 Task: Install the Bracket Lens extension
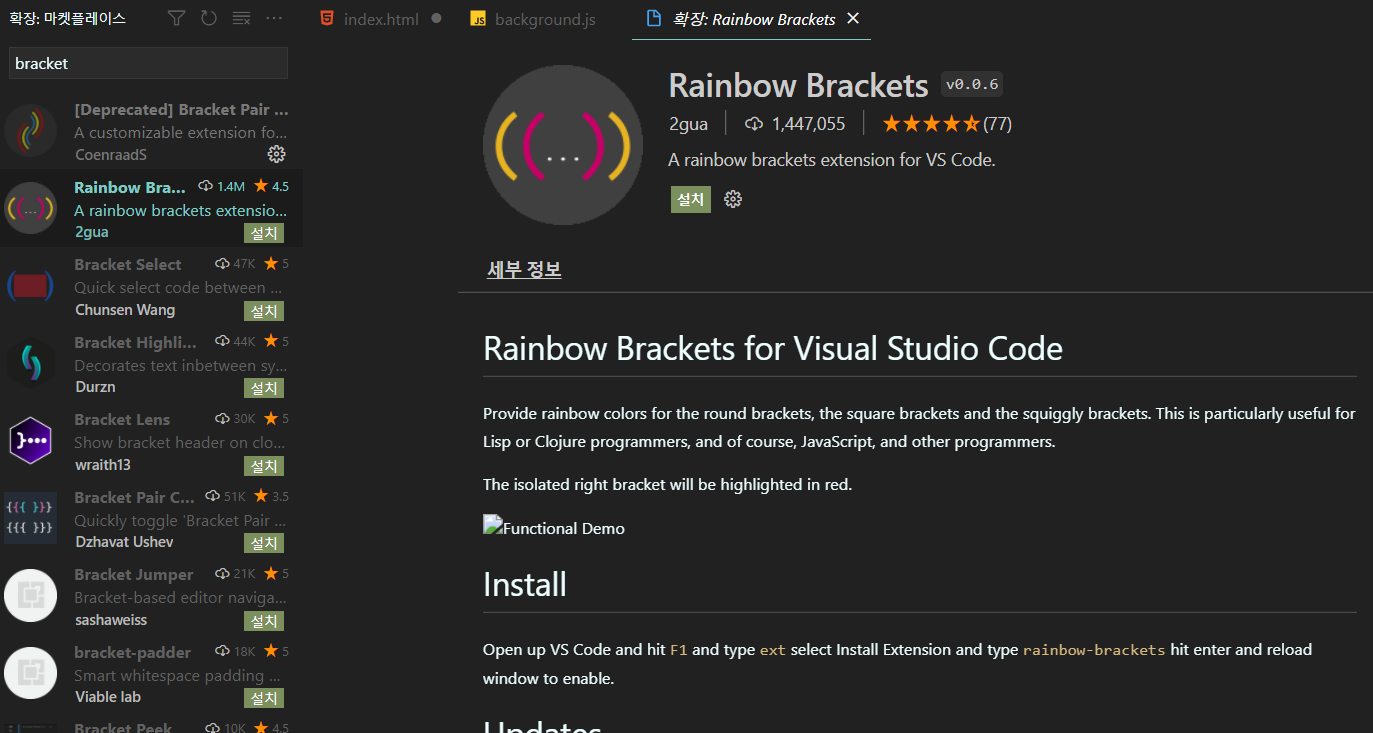pyautogui.click(x=264, y=466)
